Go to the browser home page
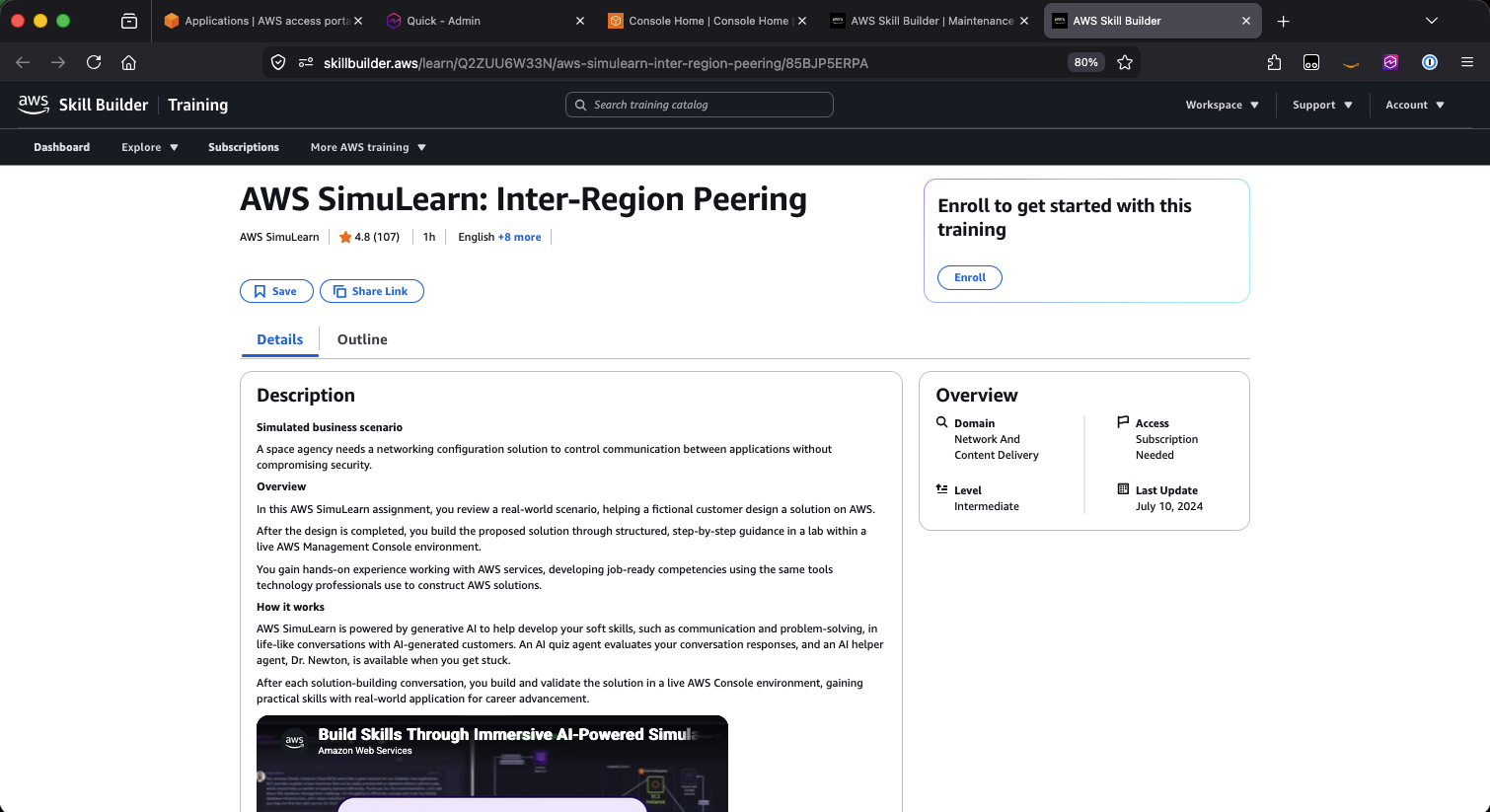The width and height of the screenshot is (1490, 812). pos(128,62)
